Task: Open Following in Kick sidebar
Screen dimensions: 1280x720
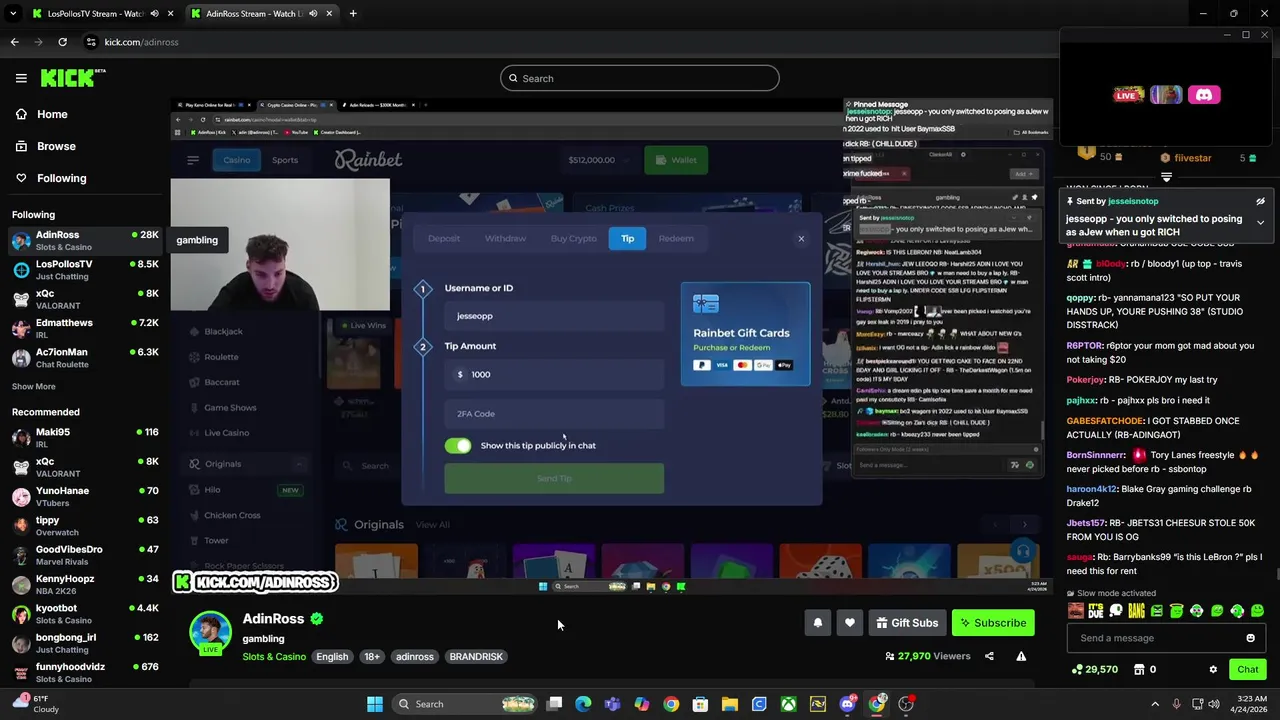Action: tap(50, 178)
